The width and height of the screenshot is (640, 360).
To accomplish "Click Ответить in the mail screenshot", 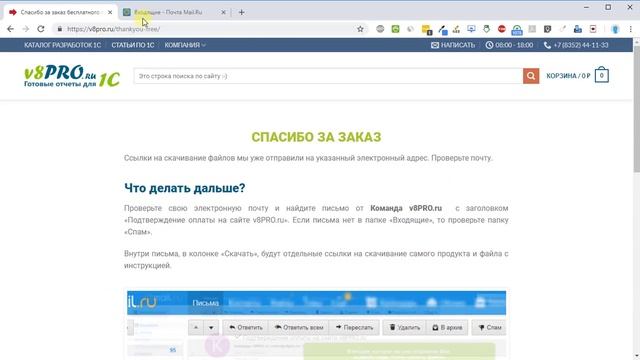I will click(x=245, y=327).
